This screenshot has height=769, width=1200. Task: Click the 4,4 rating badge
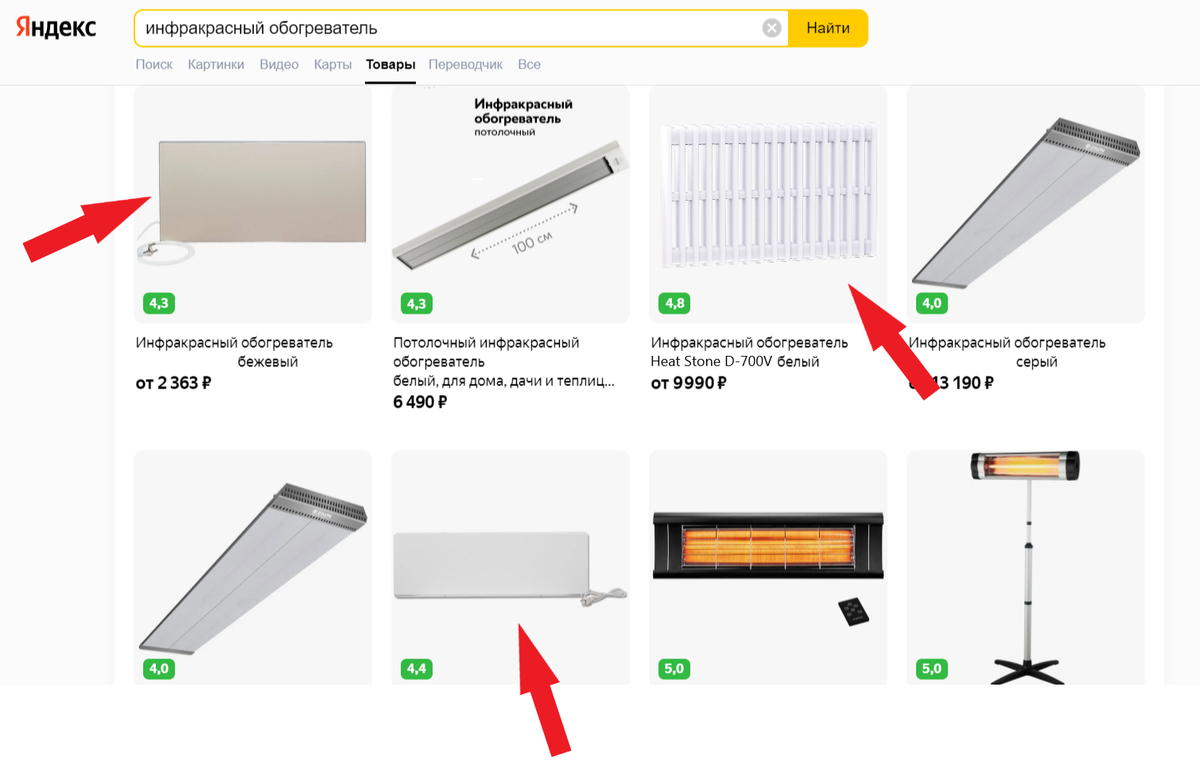[415, 668]
